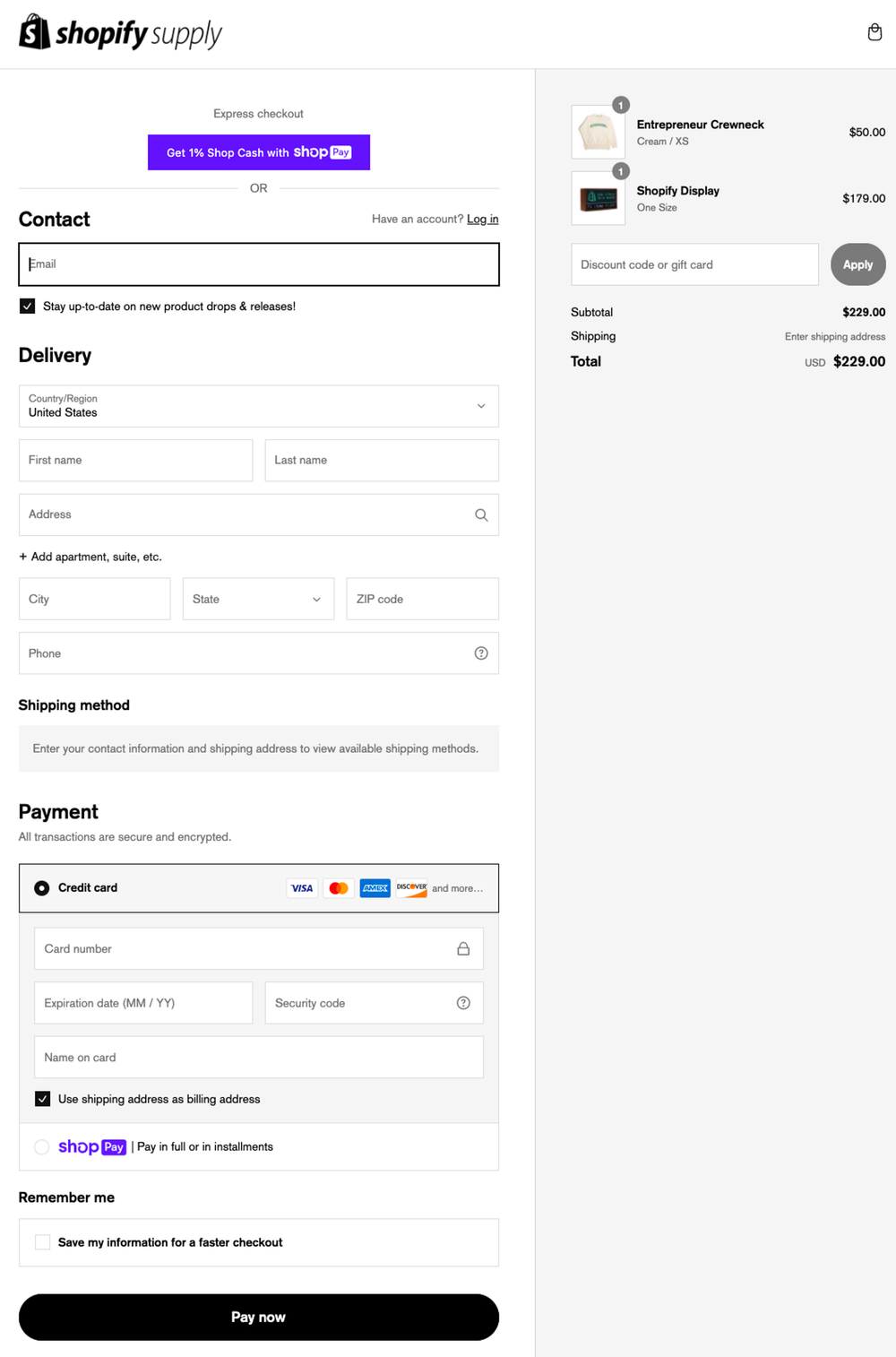The width and height of the screenshot is (896, 1357).
Task: Uncheck the product drops newsletter checkbox
Action: [27, 306]
